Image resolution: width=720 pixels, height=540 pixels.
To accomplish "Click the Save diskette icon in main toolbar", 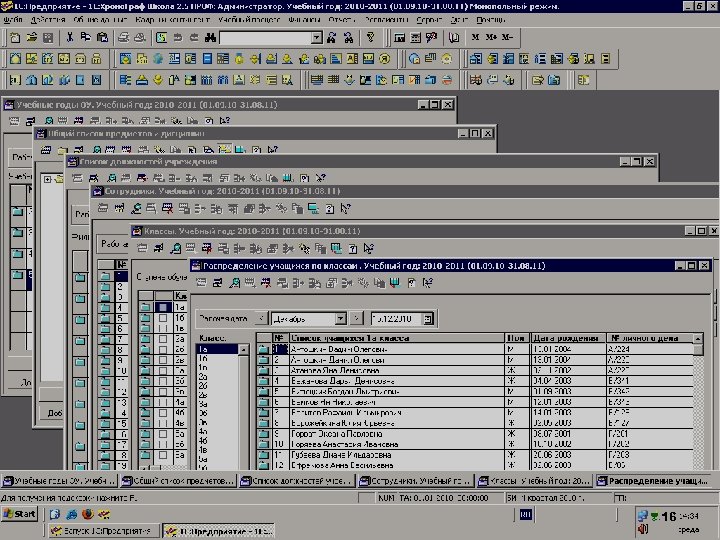I will click(x=48, y=38).
